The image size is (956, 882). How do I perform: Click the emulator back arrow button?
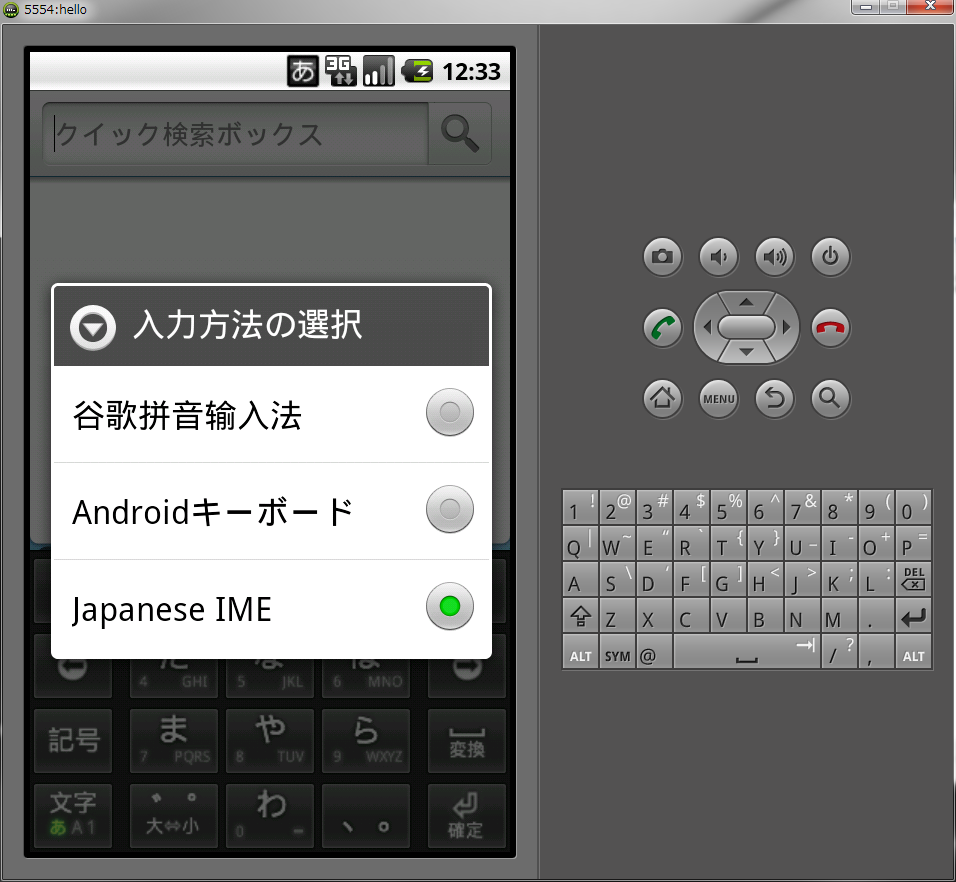point(774,399)
